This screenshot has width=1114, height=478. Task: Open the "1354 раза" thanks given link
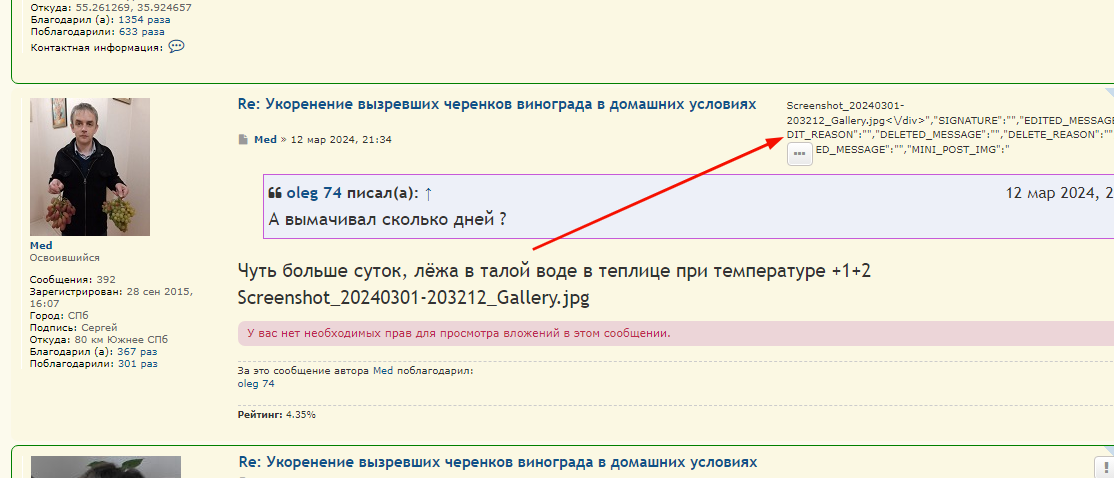[x=144, y=20]
